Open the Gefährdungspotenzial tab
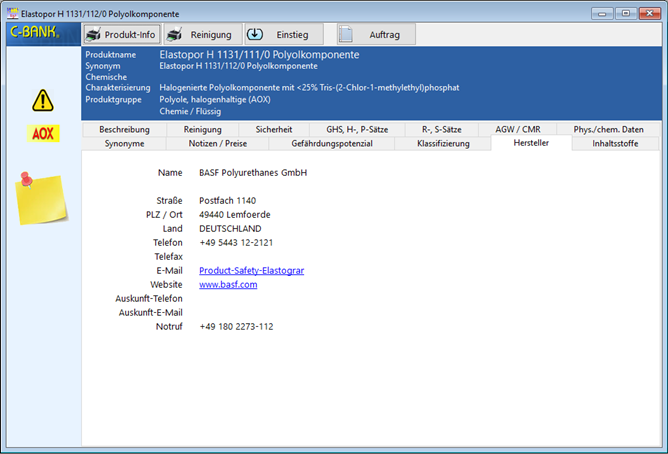Screen dimensions: 668x454 [332, 144]
